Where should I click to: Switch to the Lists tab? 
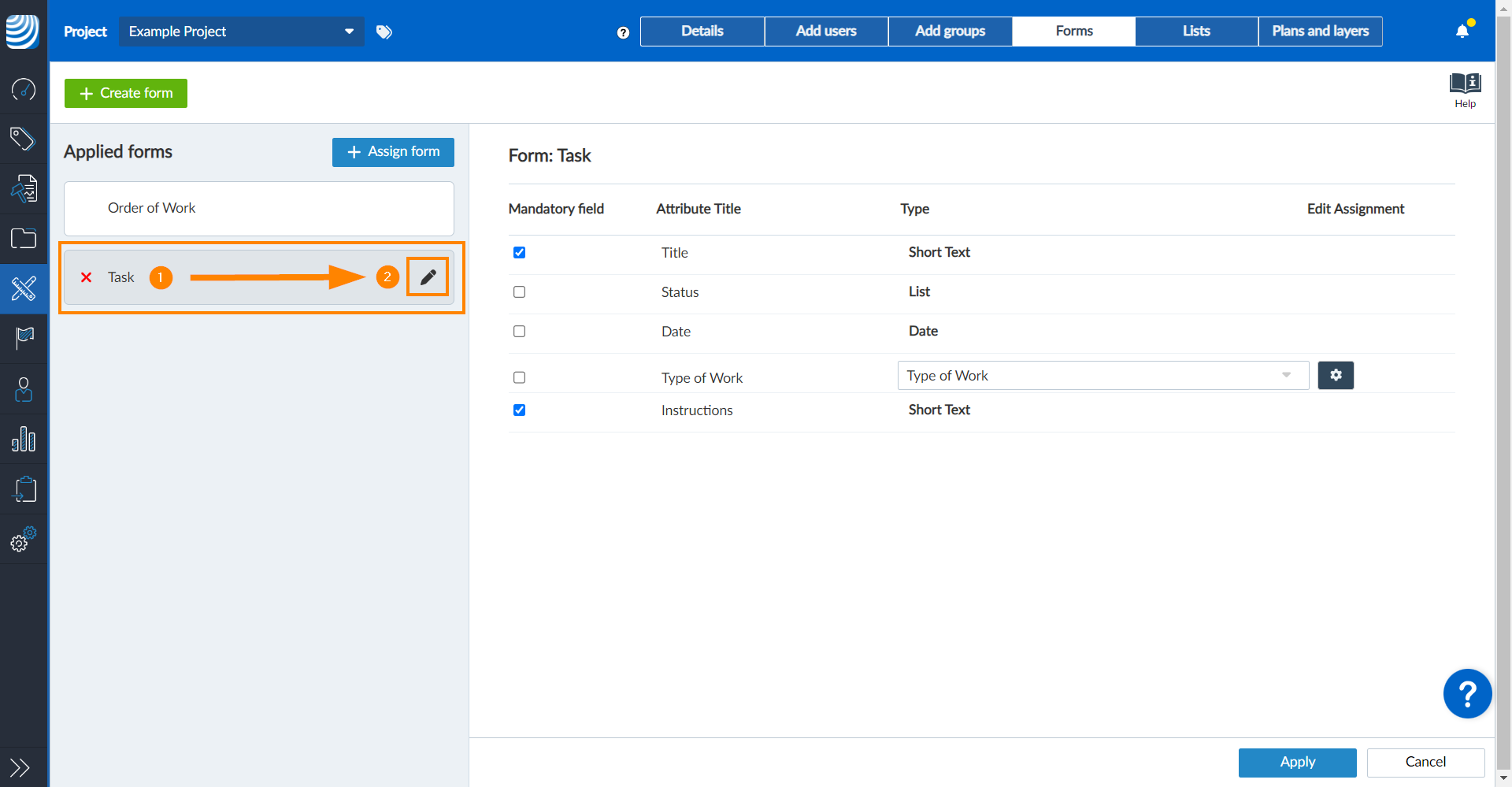1196,32
